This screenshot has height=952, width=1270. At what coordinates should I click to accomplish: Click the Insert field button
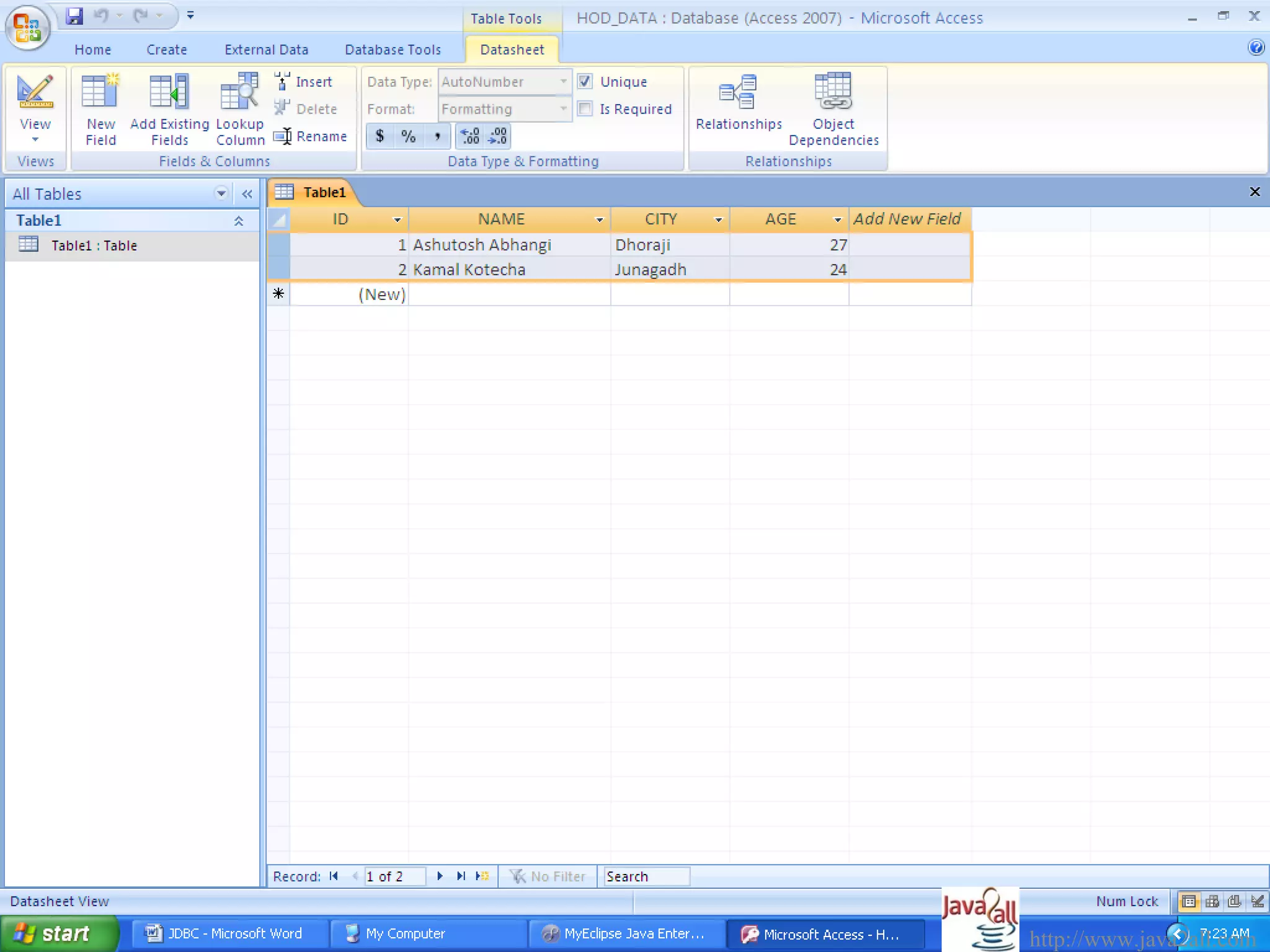point(304,82)
